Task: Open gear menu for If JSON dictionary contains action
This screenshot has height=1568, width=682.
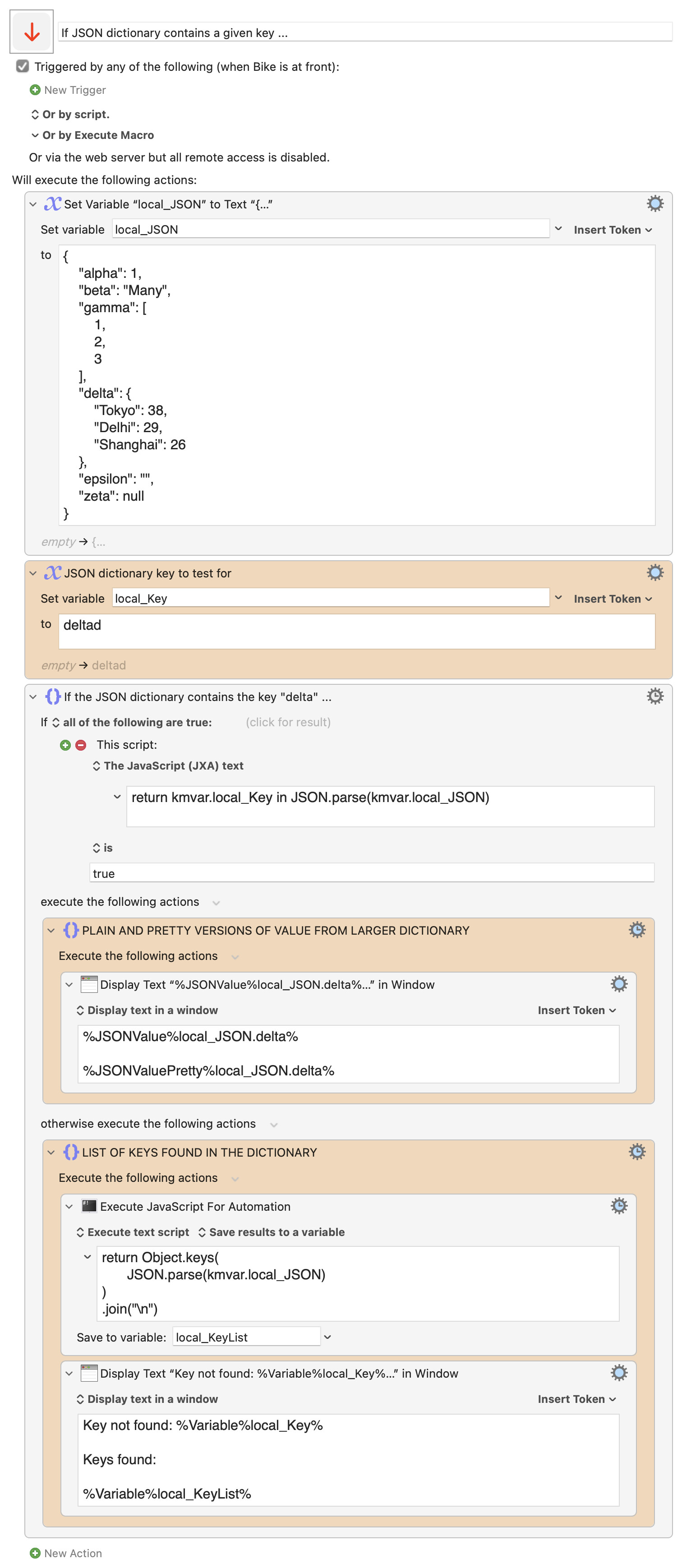Action: pyautogui.click(x=654, y=696)
